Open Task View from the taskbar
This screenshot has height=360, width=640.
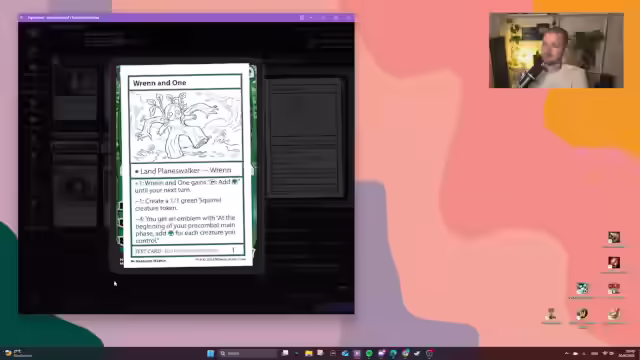click(x=285, y=353)
